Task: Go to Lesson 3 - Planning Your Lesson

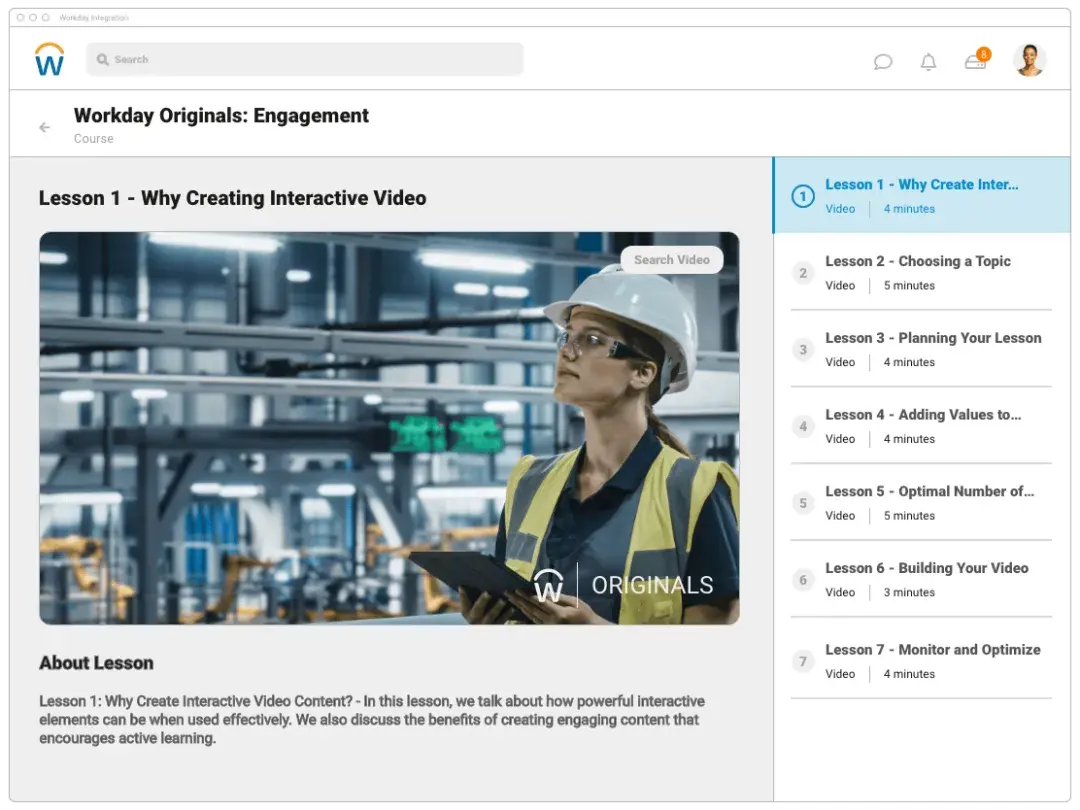Action: tap(932, 338)
